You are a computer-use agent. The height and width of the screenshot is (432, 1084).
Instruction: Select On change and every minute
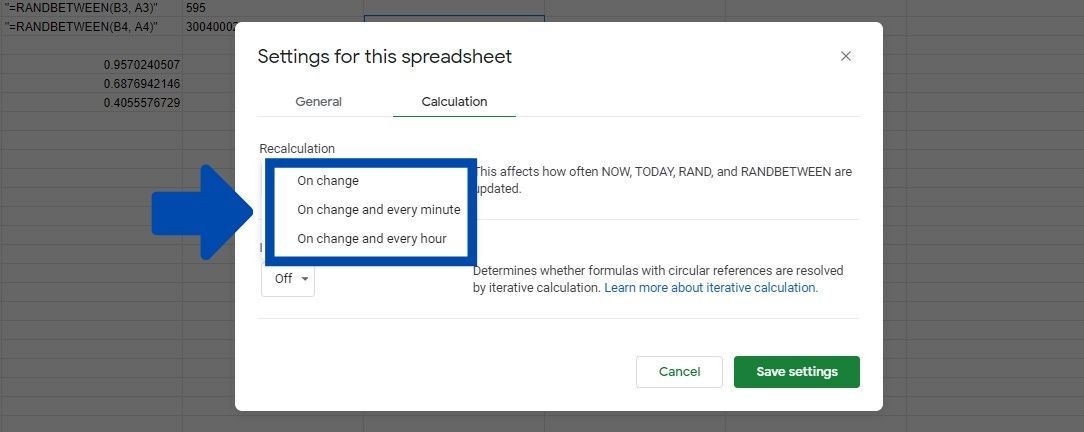[378, 210]
